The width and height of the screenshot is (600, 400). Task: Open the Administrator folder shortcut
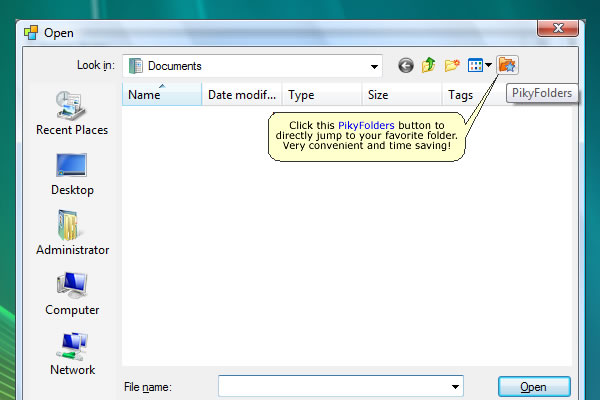72,233
